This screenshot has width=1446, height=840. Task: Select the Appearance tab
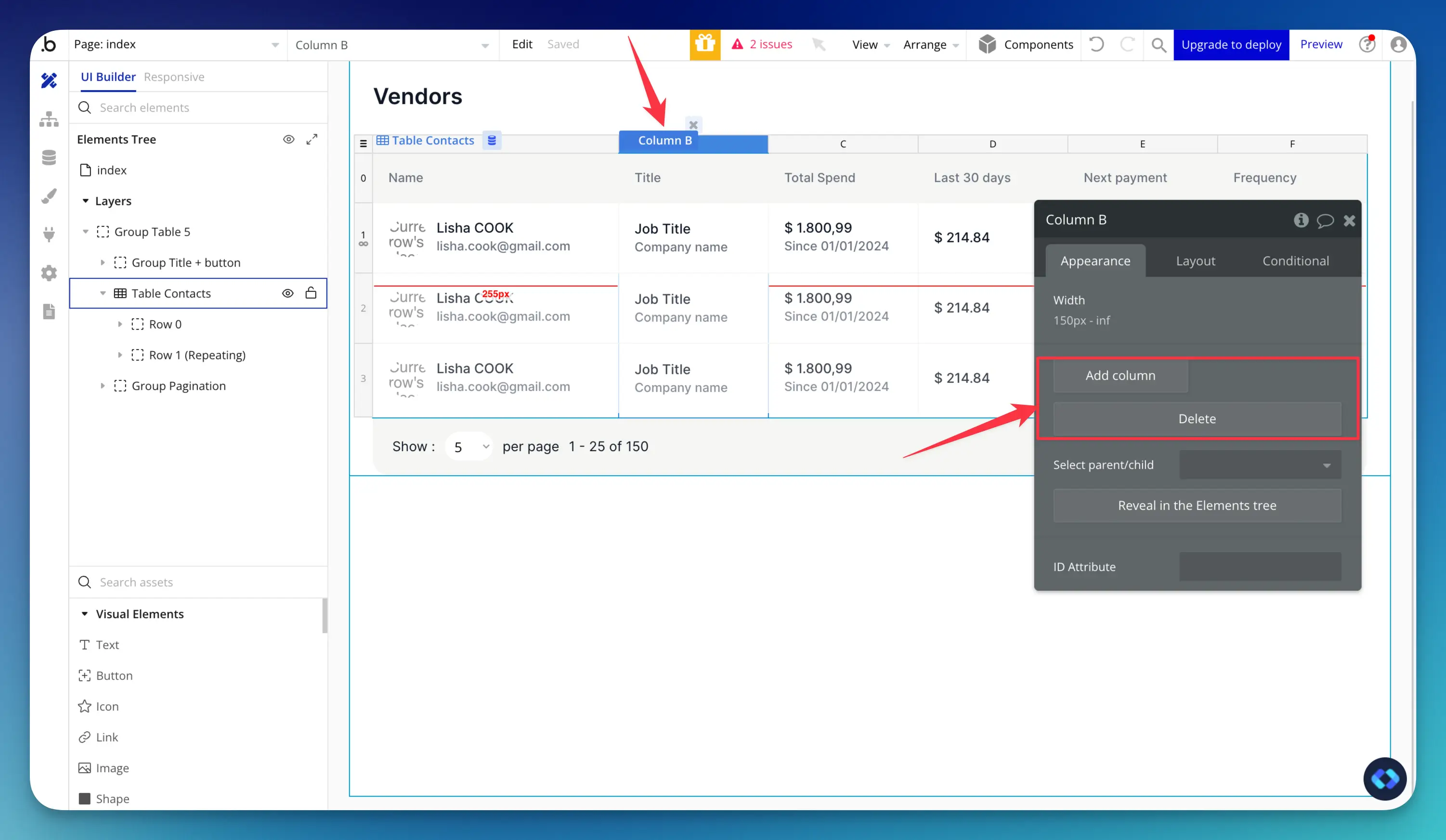tap(1095, 261)
